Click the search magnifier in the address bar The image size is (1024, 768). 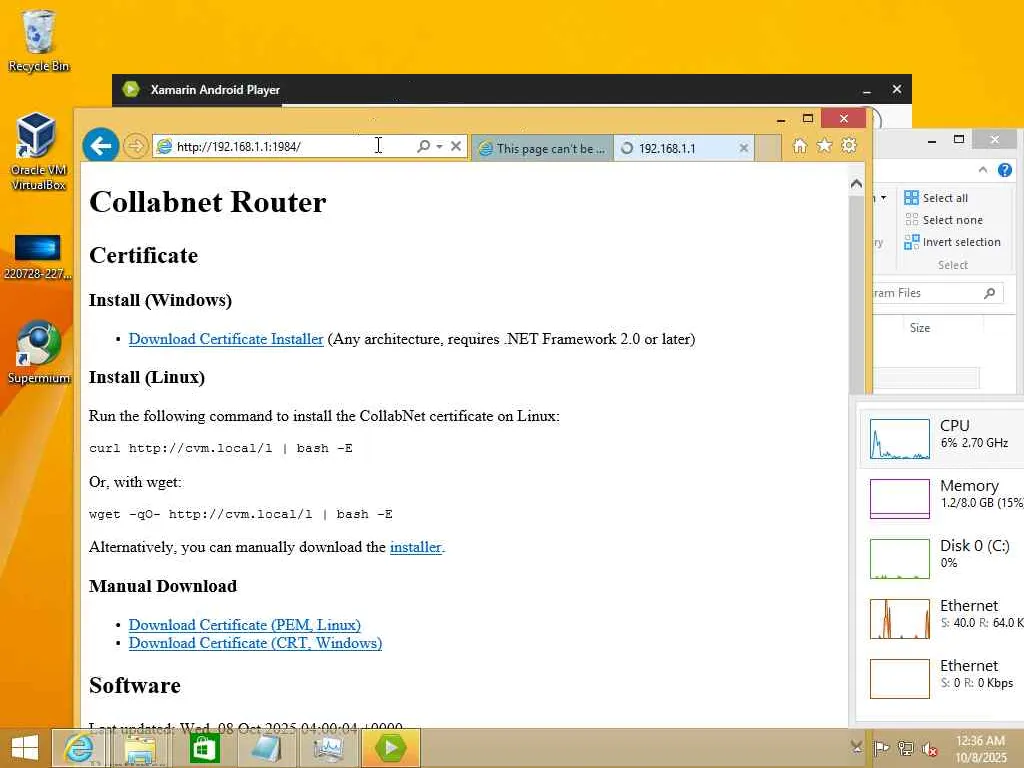(423, 146)
